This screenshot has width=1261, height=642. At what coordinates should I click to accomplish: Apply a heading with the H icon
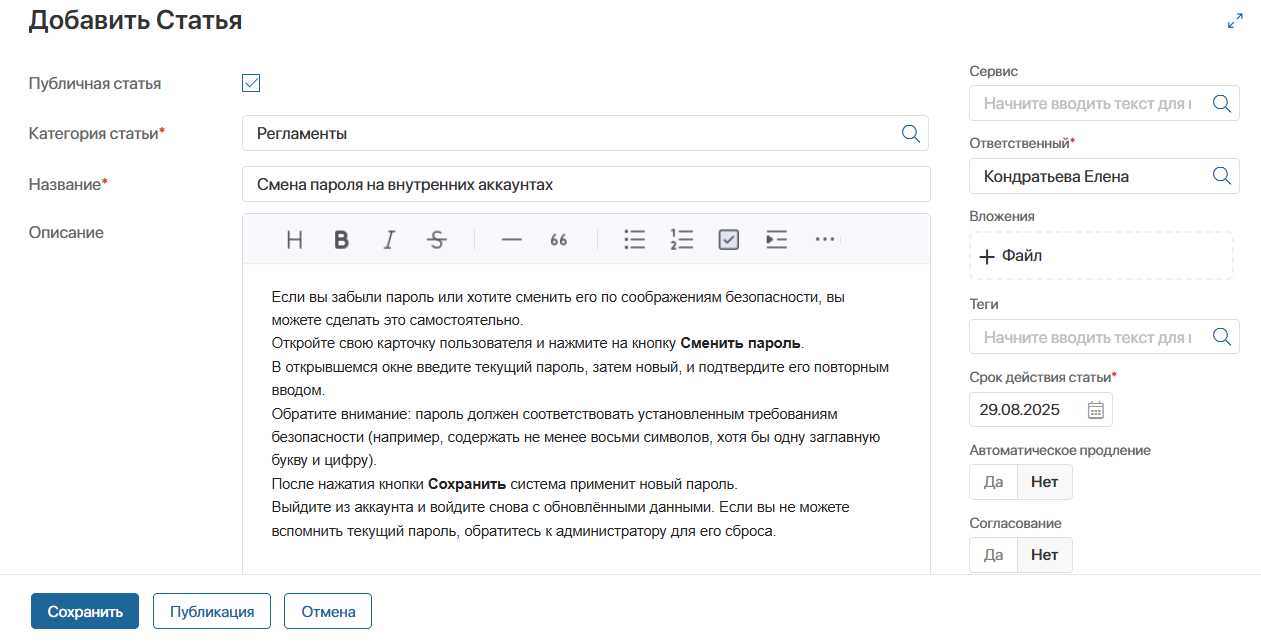click(x=294, y=239)
